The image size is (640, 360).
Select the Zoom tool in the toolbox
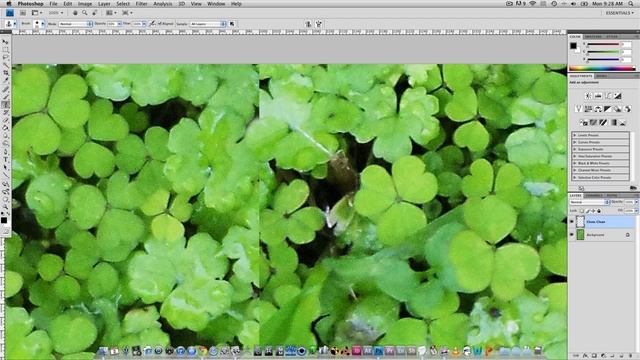point(5,207)
